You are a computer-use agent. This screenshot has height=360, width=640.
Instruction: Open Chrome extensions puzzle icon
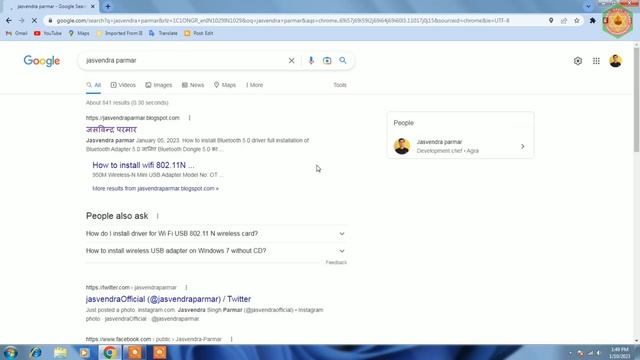(593, 20)
